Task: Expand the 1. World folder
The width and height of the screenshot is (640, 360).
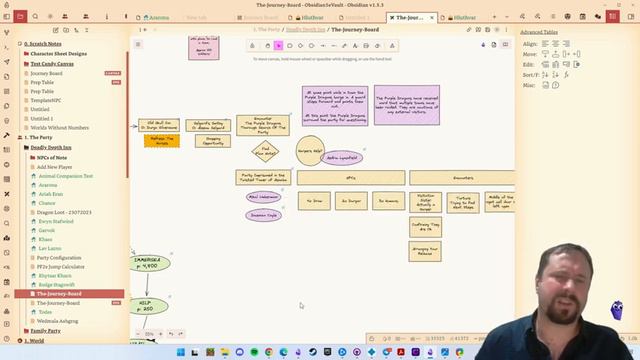Action: coord(34,340)
